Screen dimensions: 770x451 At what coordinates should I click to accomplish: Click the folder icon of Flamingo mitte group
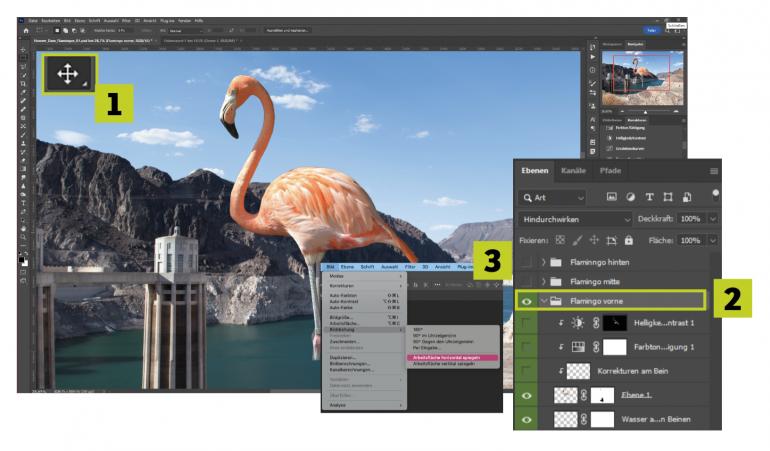(556, 282)
